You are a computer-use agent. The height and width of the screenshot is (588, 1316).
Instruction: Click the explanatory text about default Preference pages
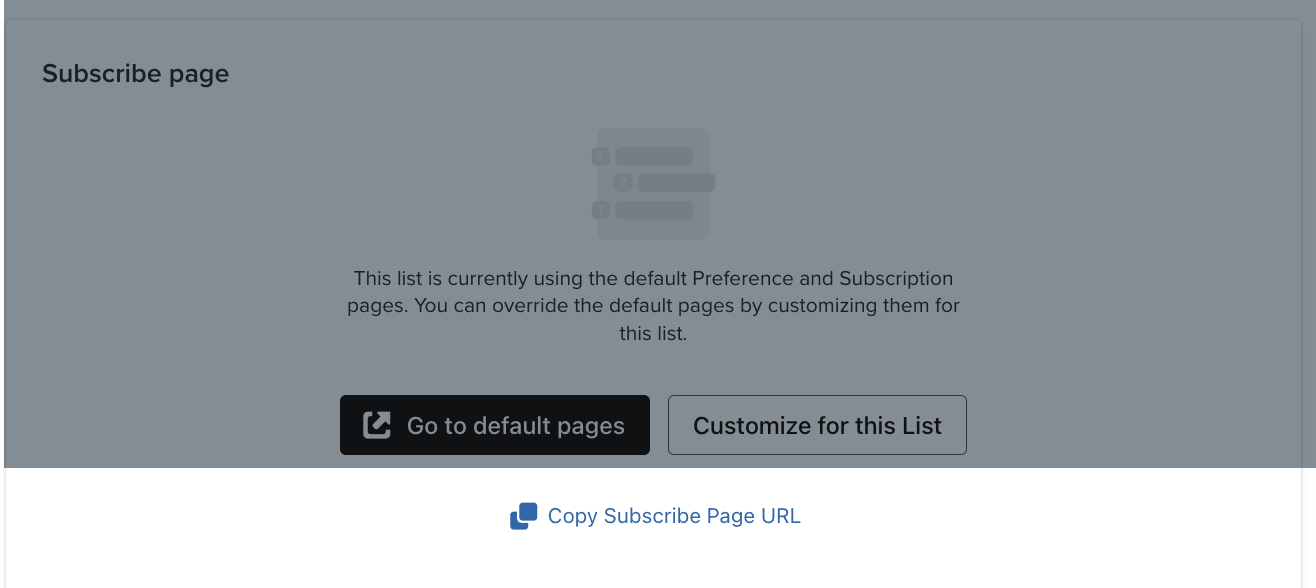point(653,305)
